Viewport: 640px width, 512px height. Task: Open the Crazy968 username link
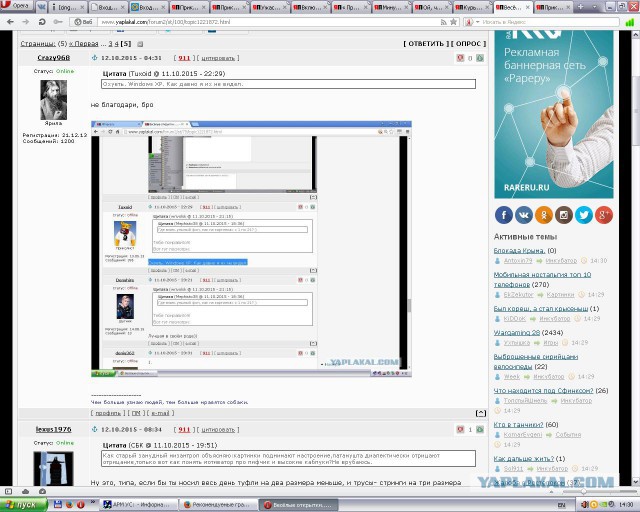tap(53, 58)
